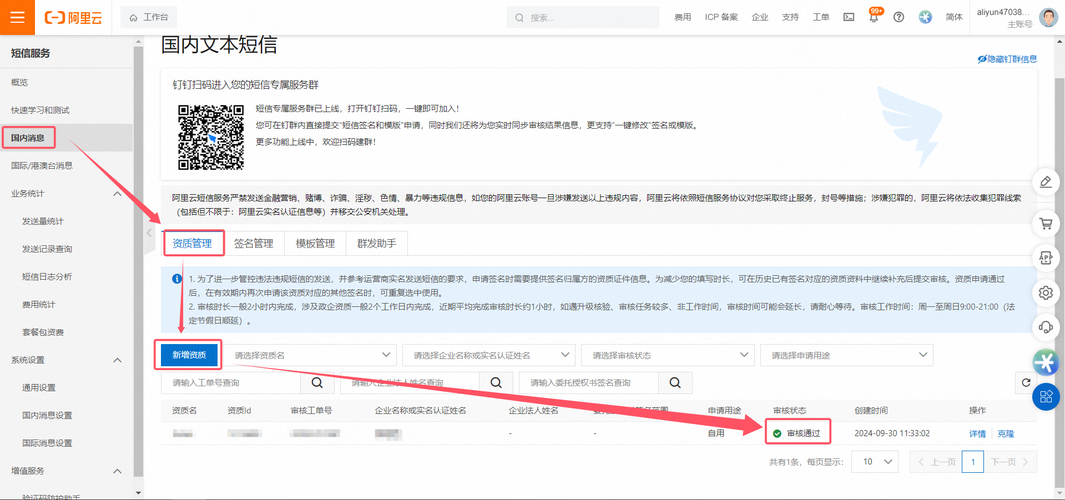Switch to the 模板管理 tab
This screenshot has width=1065, height=500.
pyautogui.click(x=315, y=243)
